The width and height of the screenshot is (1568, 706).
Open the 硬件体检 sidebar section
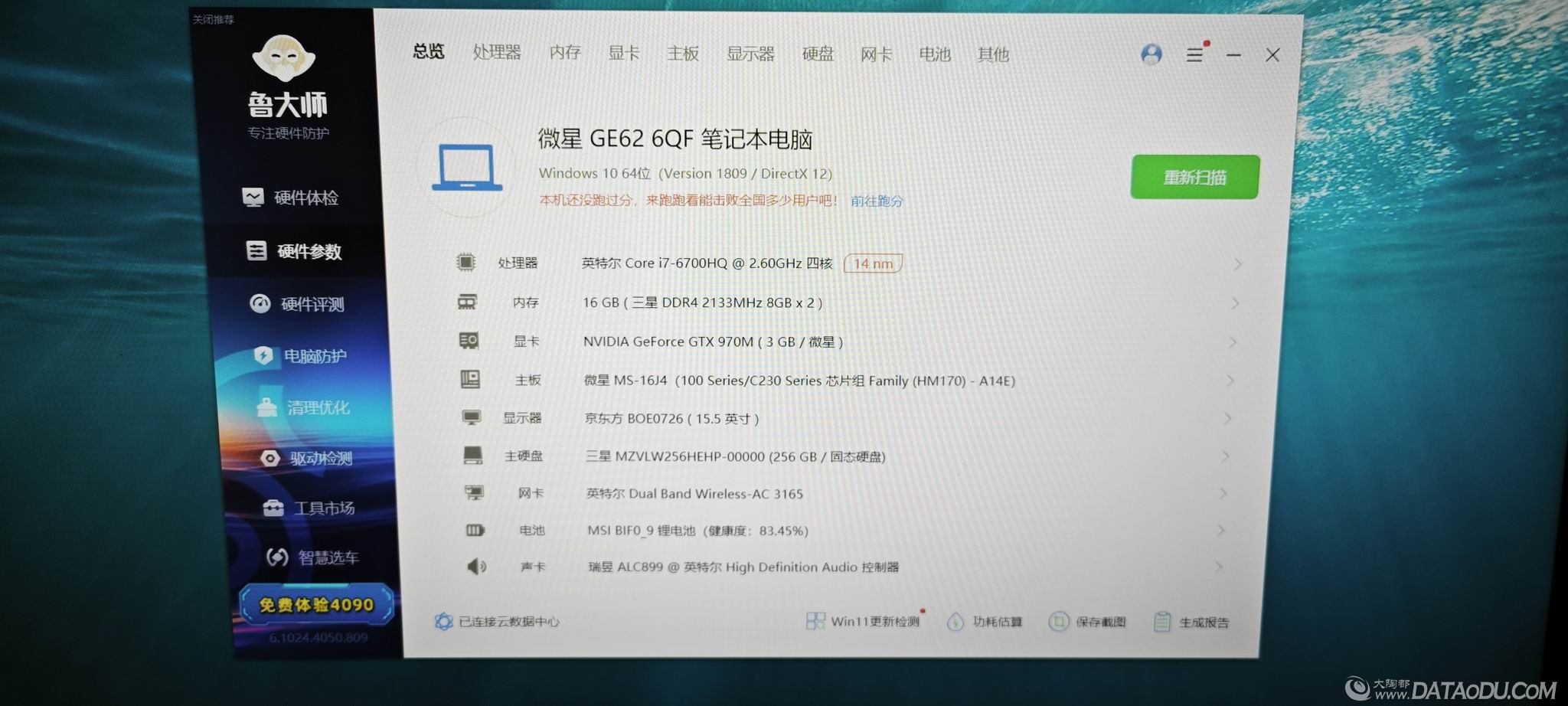click(290, 198)
